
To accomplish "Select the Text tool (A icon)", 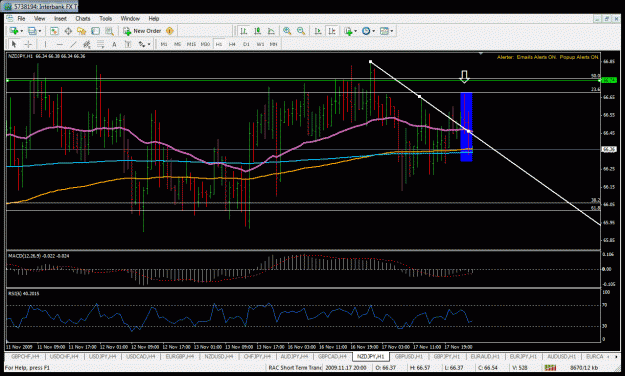I will point(114,44).
